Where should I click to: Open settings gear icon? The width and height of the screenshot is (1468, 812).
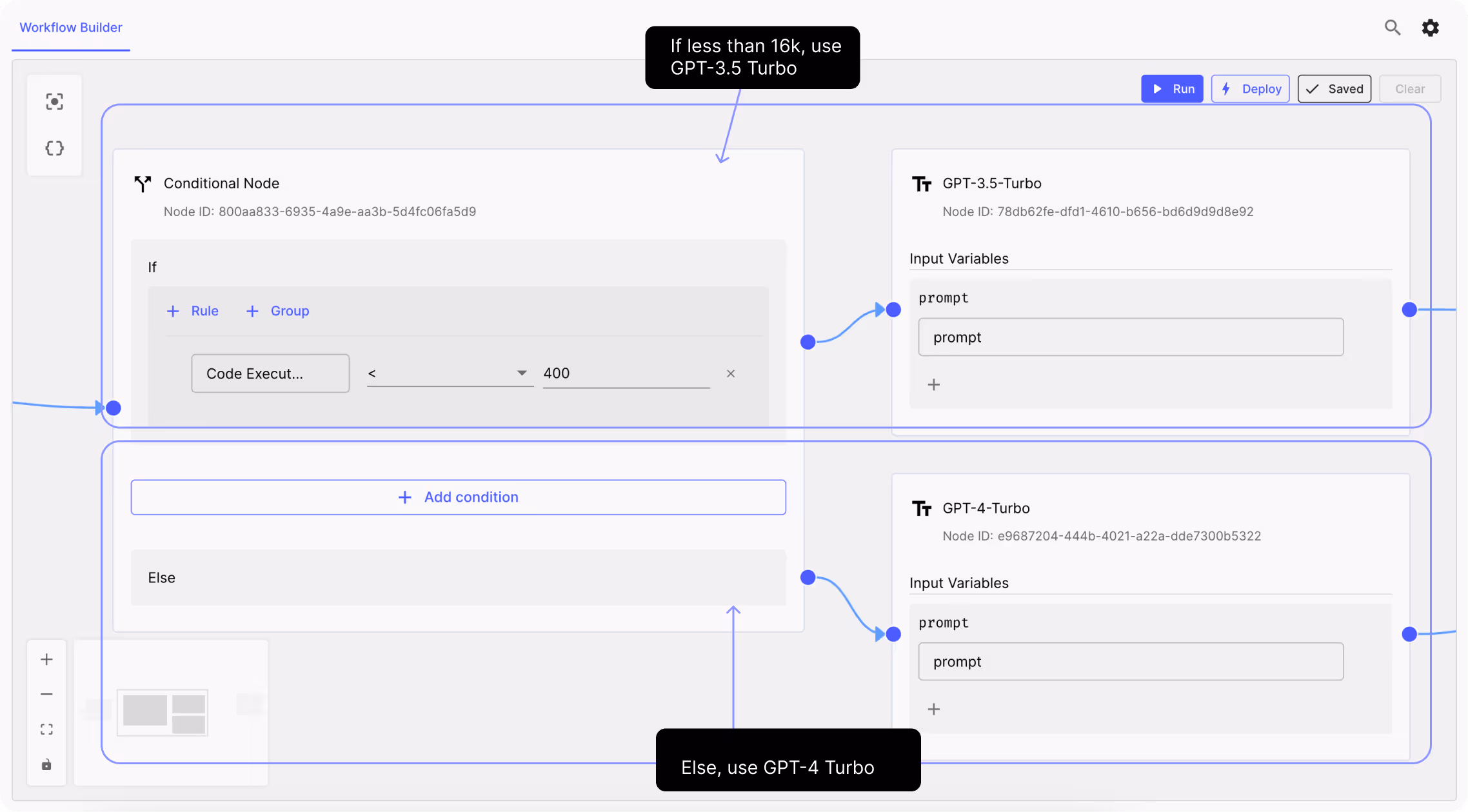click(x=1430, y=27)
